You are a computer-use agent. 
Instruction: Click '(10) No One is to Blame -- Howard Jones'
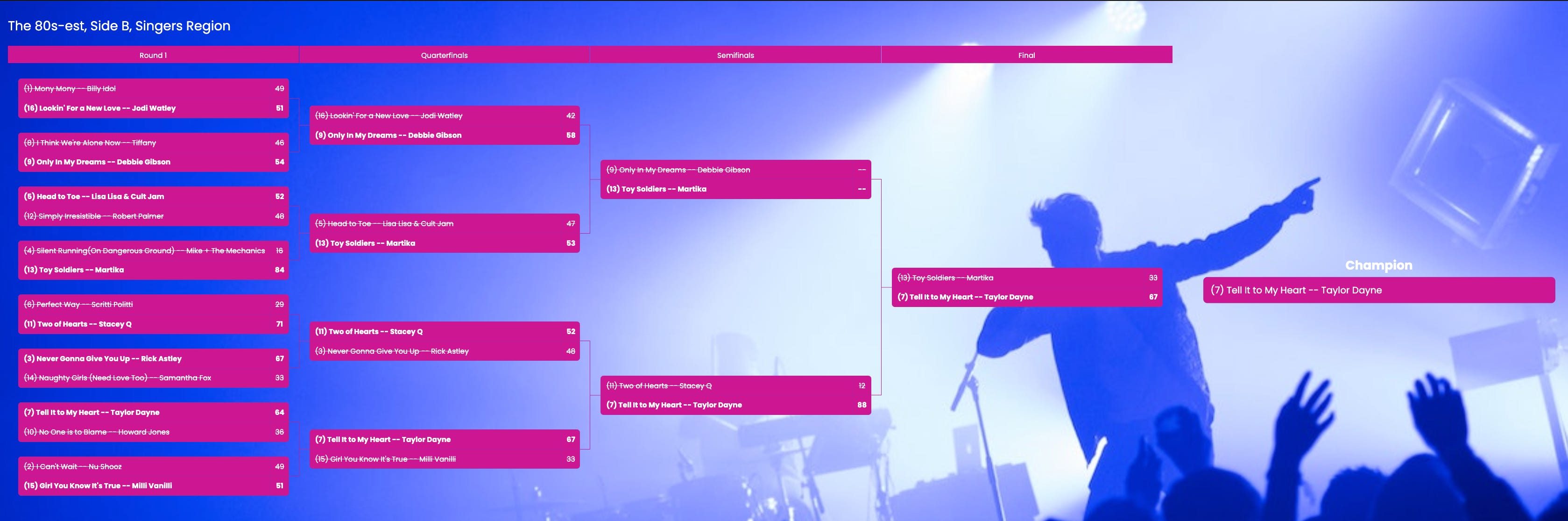[x=153, y=432]
